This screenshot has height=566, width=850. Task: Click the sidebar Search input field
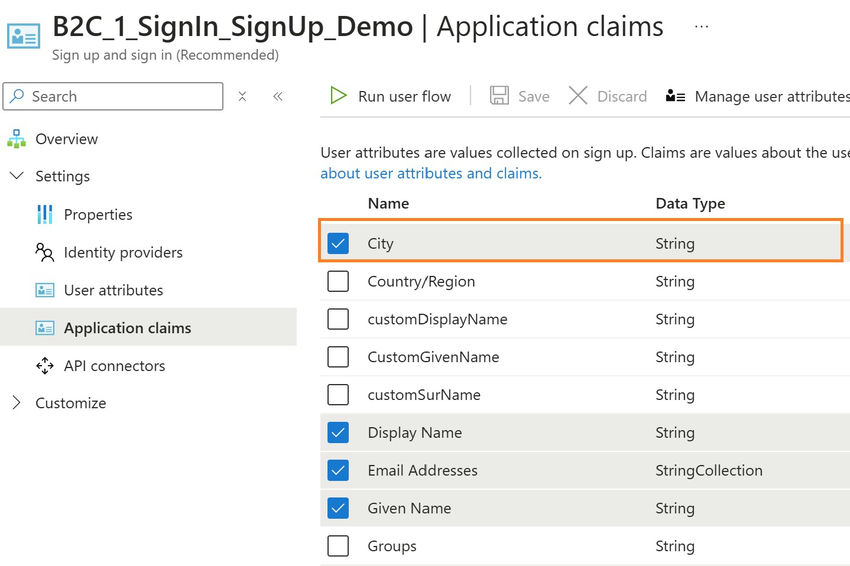pos(113,97)
